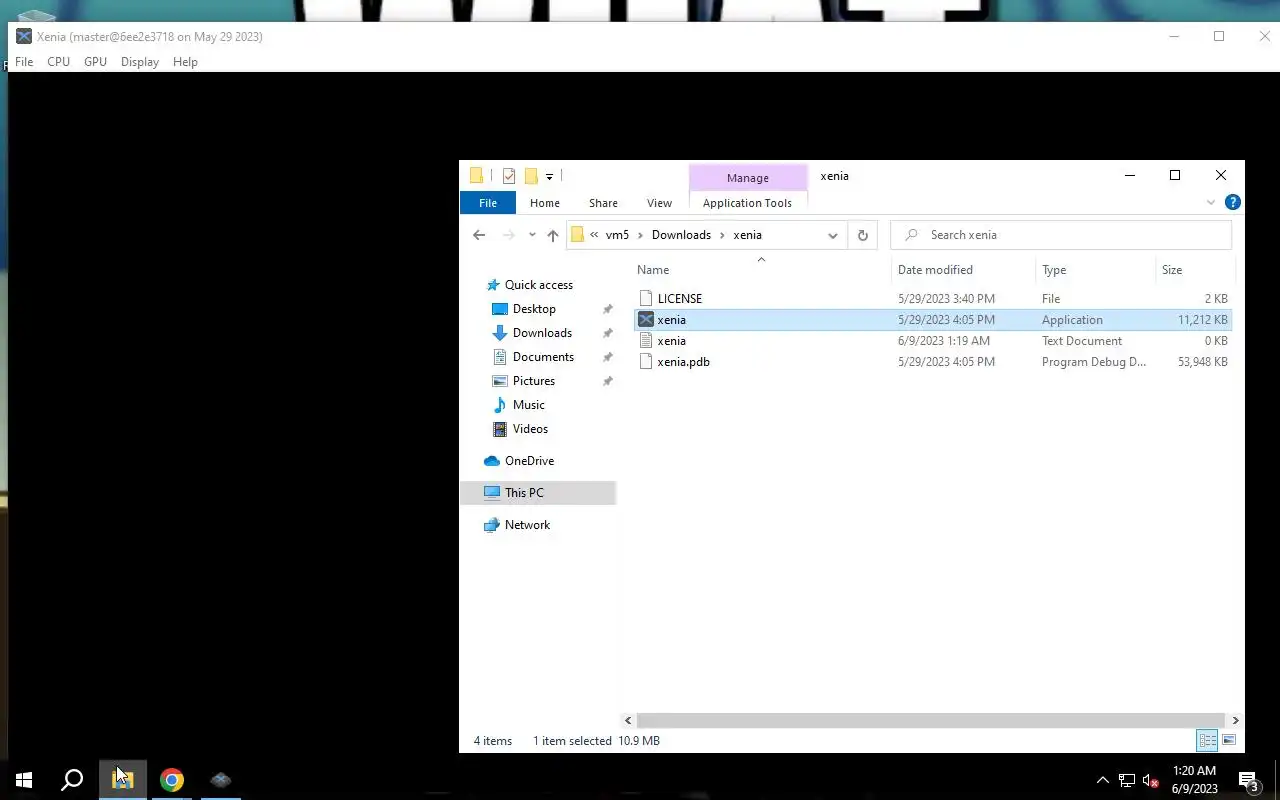This screenshot has height=800, width=1280.
Task: Select This PC in navigation pane
Action: click(x=538, y=493)
